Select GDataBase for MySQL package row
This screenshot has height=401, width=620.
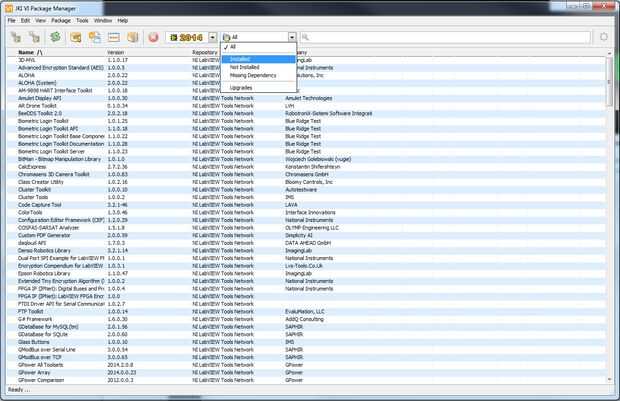pyautogui.click(x=306, y=327)
